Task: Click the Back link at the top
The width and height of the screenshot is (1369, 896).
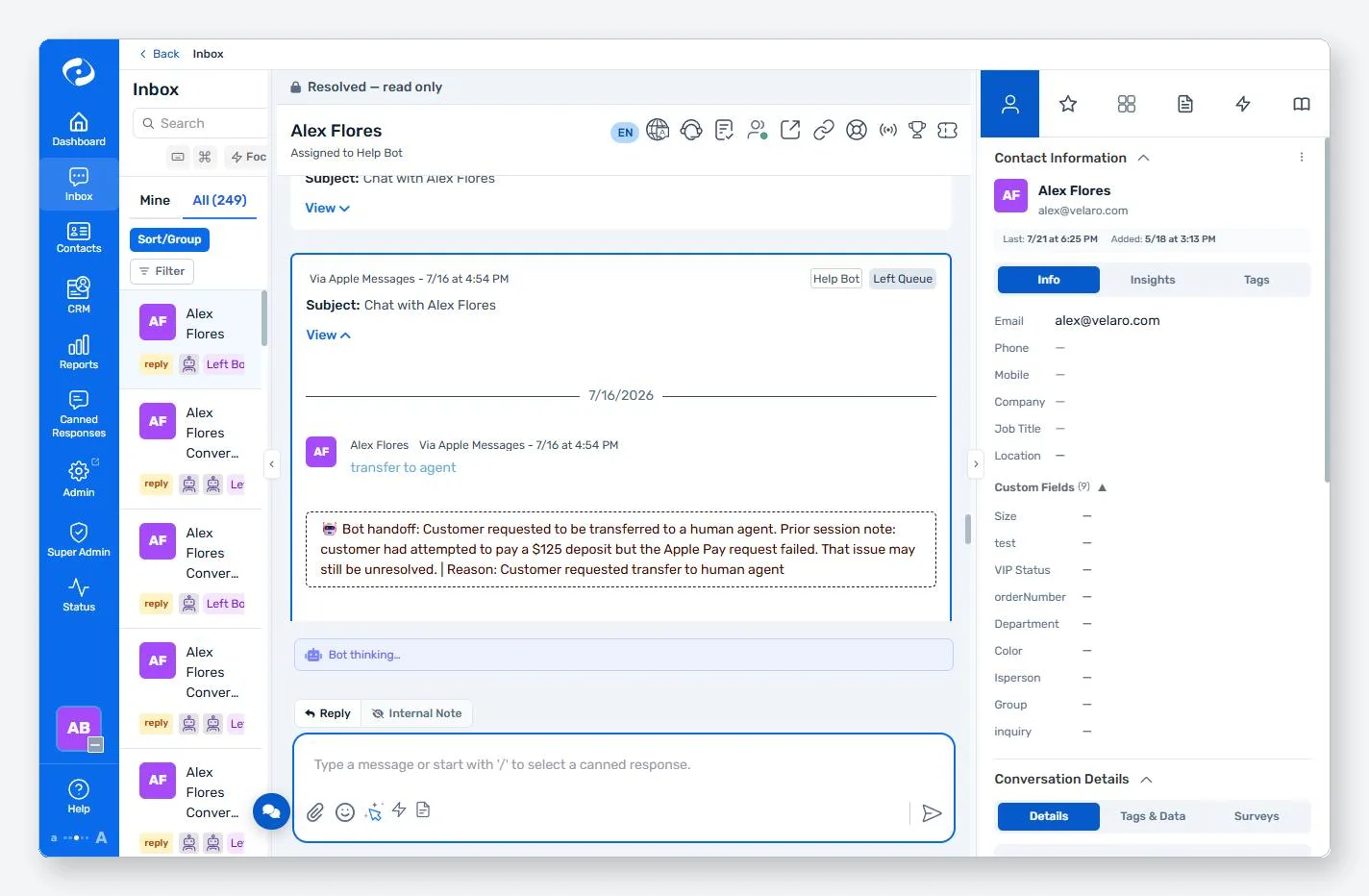Action: (160, 54)
